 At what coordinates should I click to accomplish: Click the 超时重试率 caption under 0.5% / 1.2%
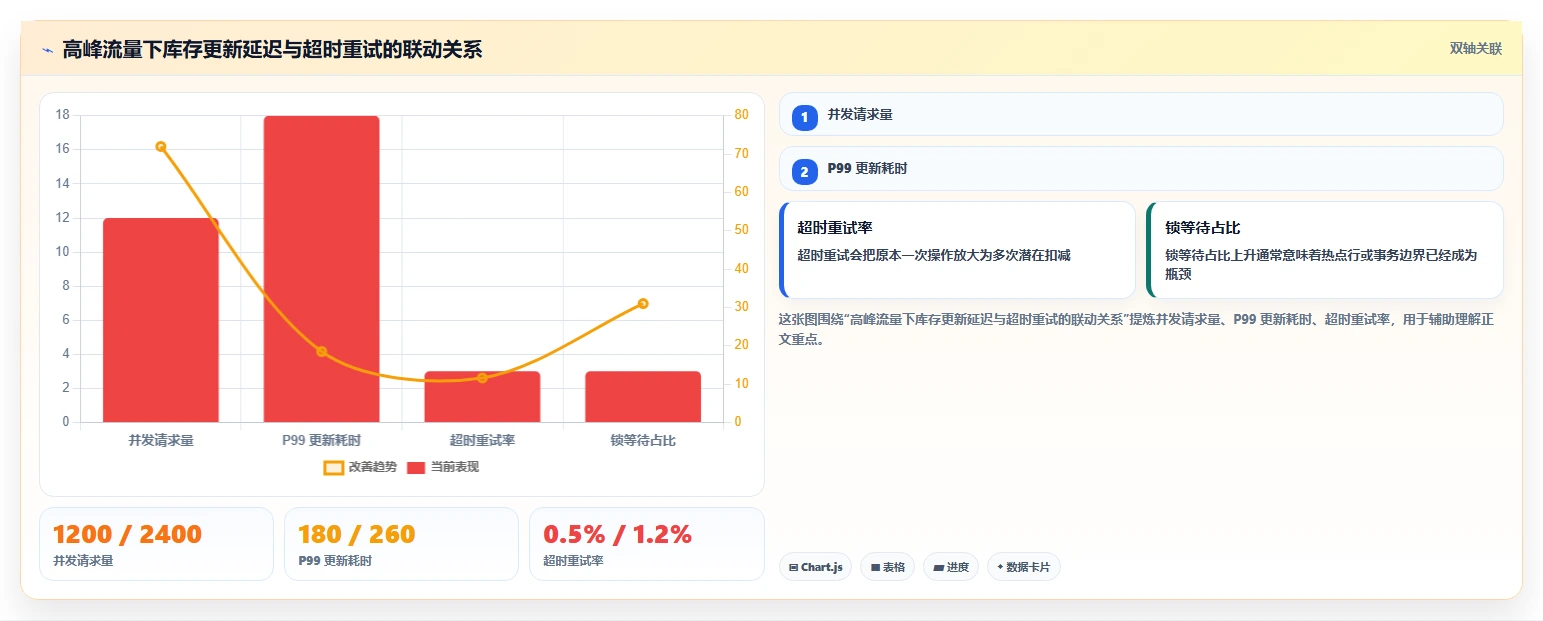tap(574, 561)
